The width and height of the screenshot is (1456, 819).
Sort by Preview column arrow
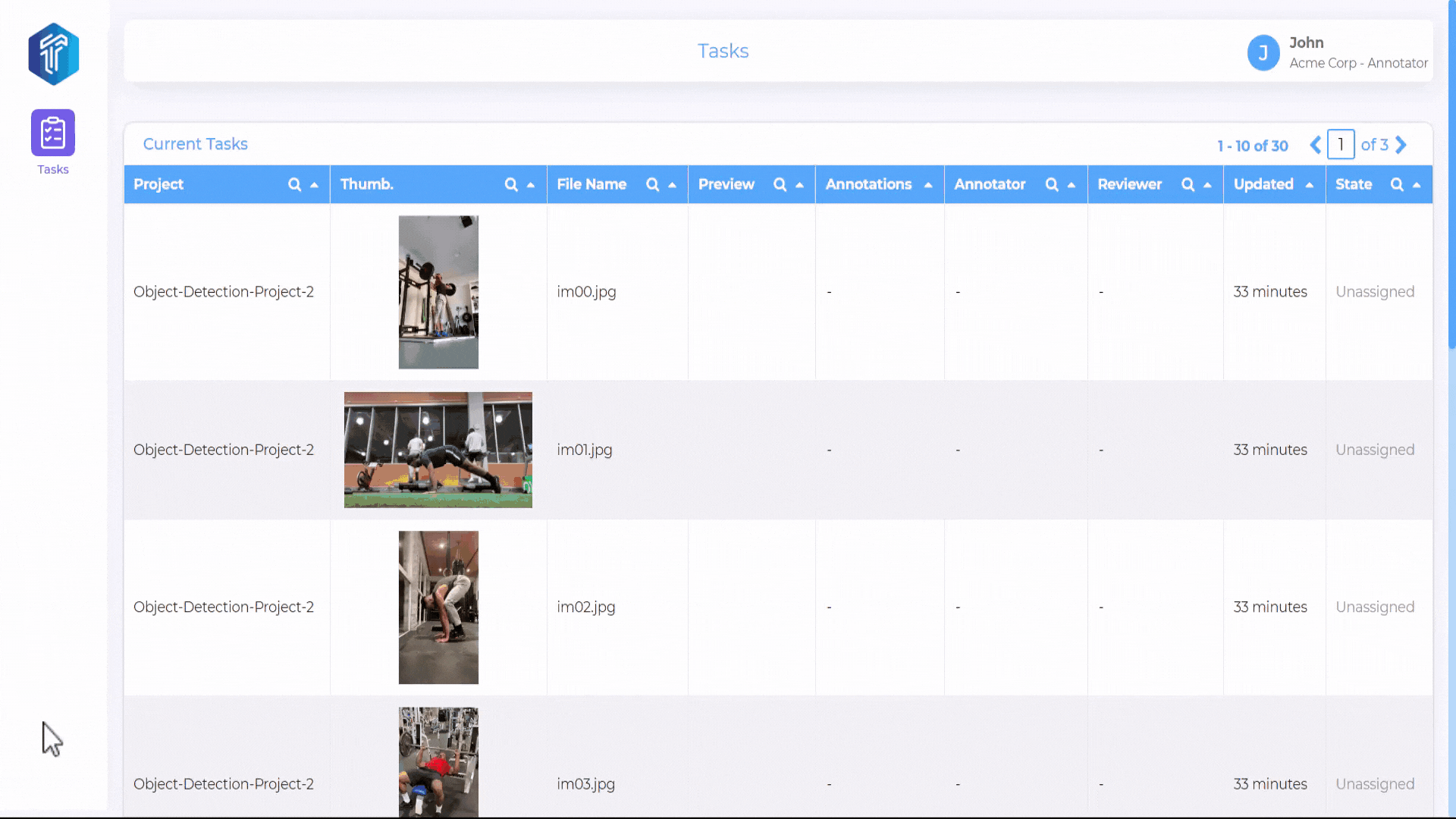click(x=799, y=185)
